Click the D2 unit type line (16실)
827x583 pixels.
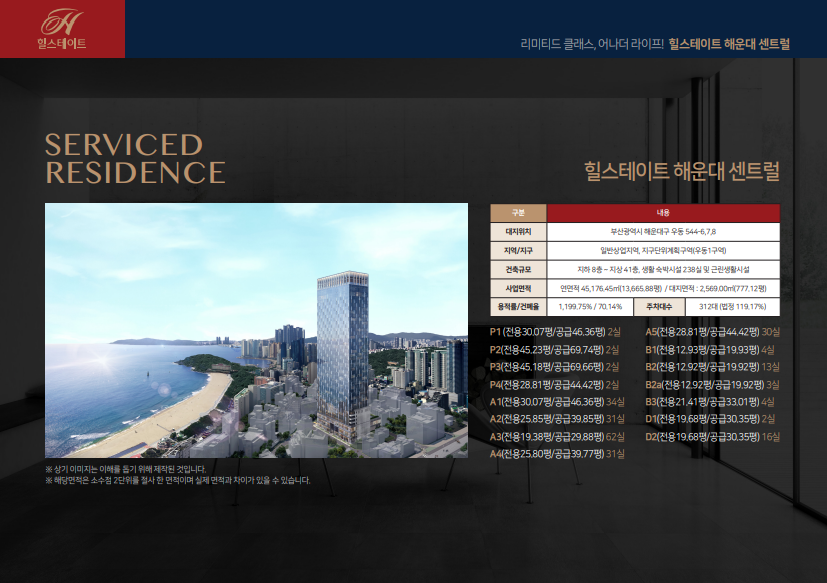pos(713,437)
